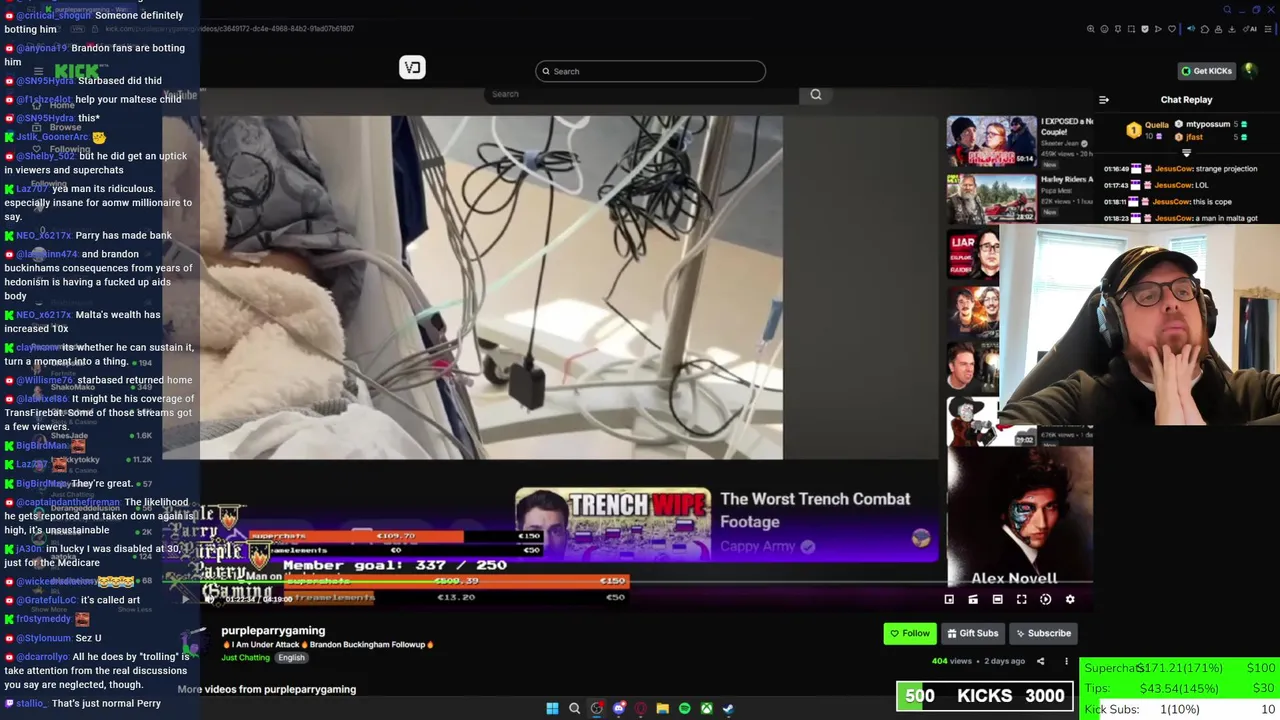Click the Alex Novell portrait card
This screenshot has height=720, width=1280.
1019,517
